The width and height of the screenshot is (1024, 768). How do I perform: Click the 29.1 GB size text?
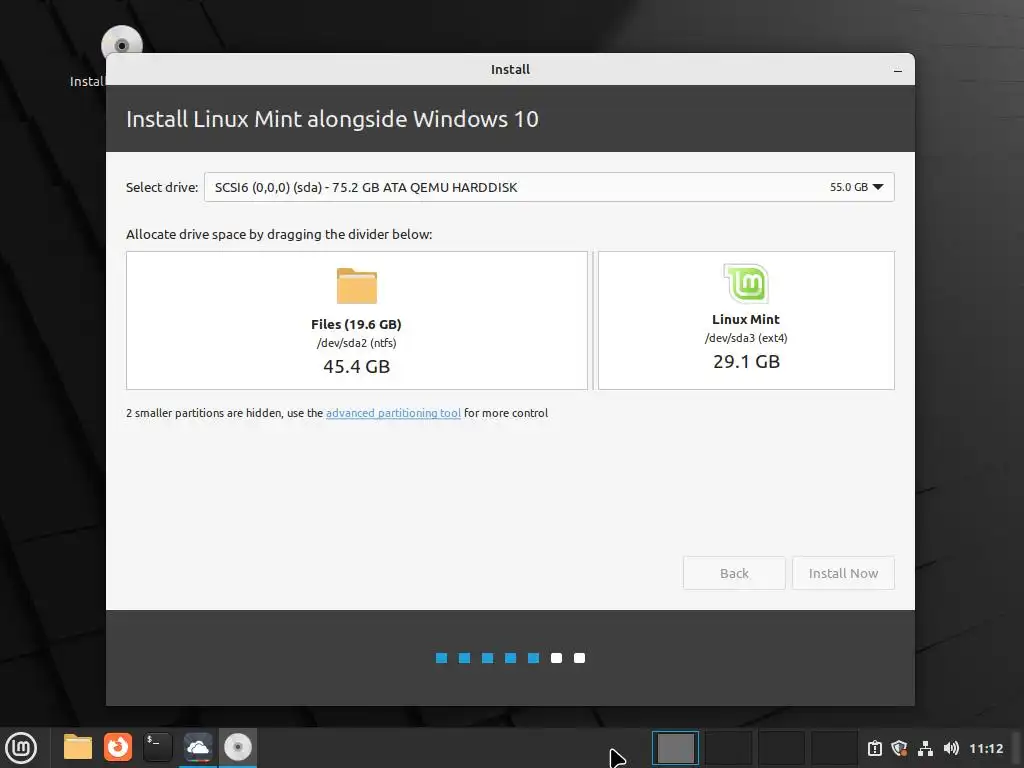click(x=746, y=361)
